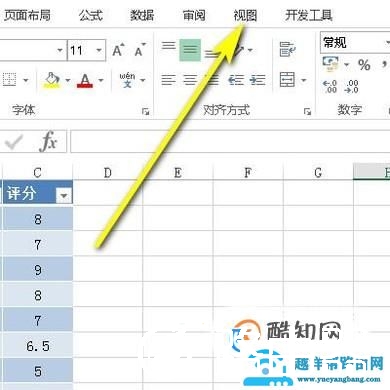Align text left icon
Screen dimensions: 390x390
[x=168, y=80]
